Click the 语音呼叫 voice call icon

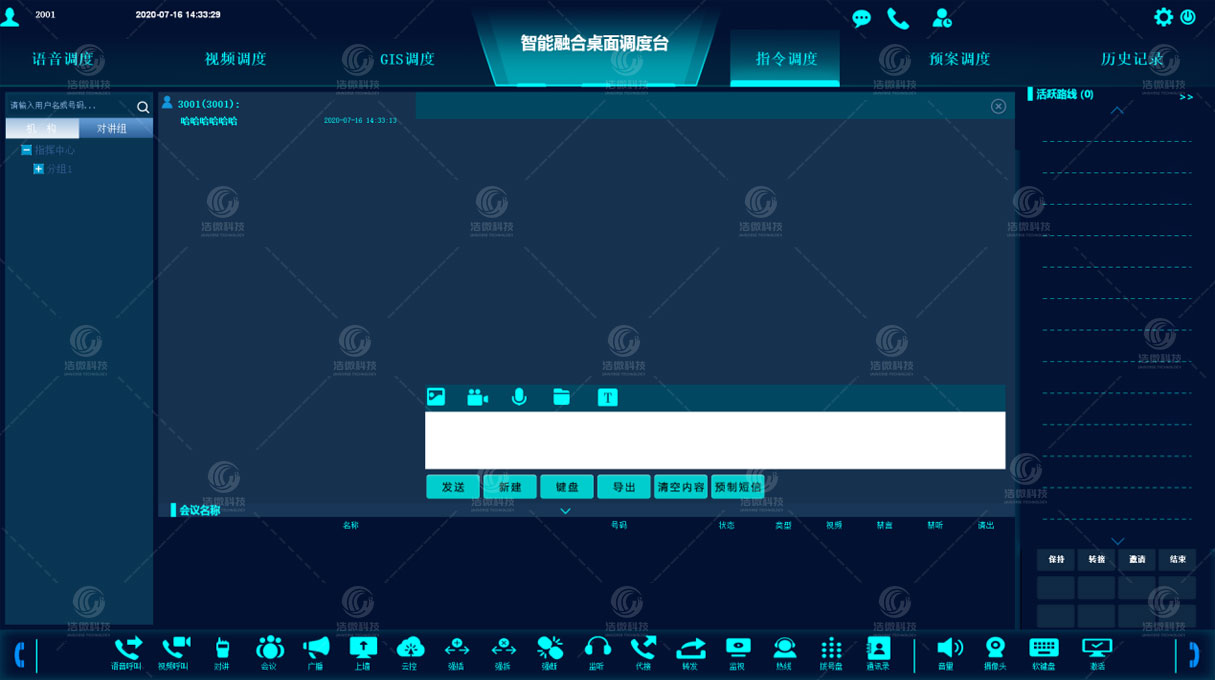pyautogui.click(x=127, y=649)
